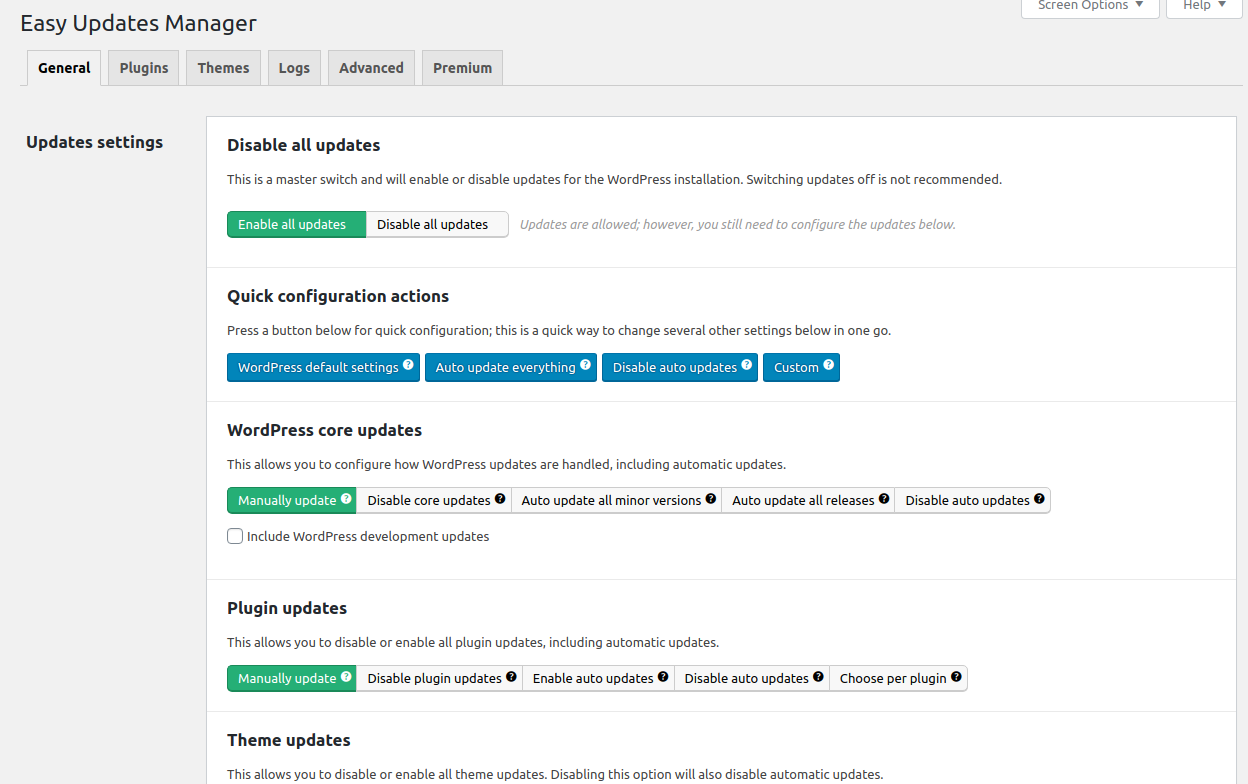The height and width of the screenshot is (784, 1248).
Task: Select Choose per plugin option
Action: [x=898, y=678]
